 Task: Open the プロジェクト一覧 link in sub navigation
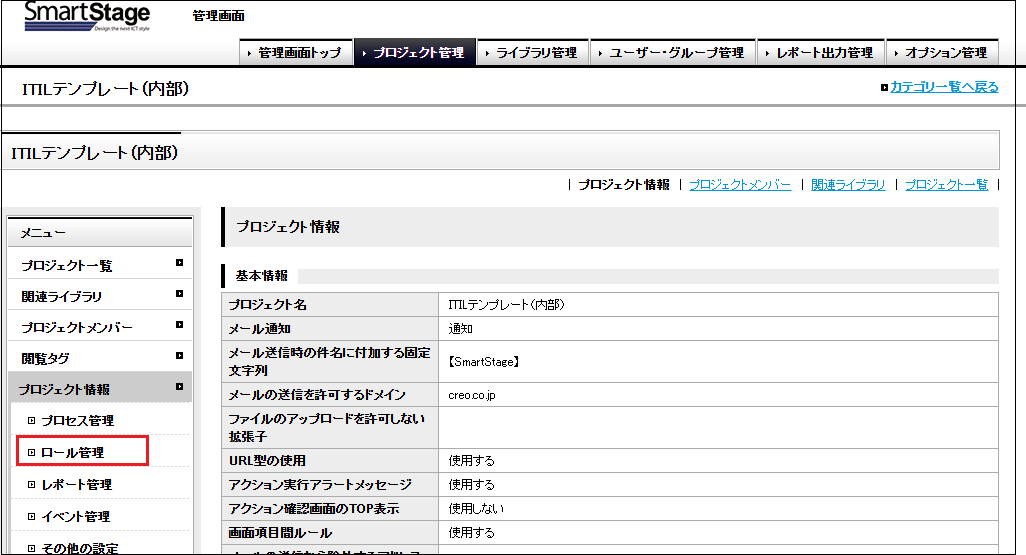(x=946, y=185)
